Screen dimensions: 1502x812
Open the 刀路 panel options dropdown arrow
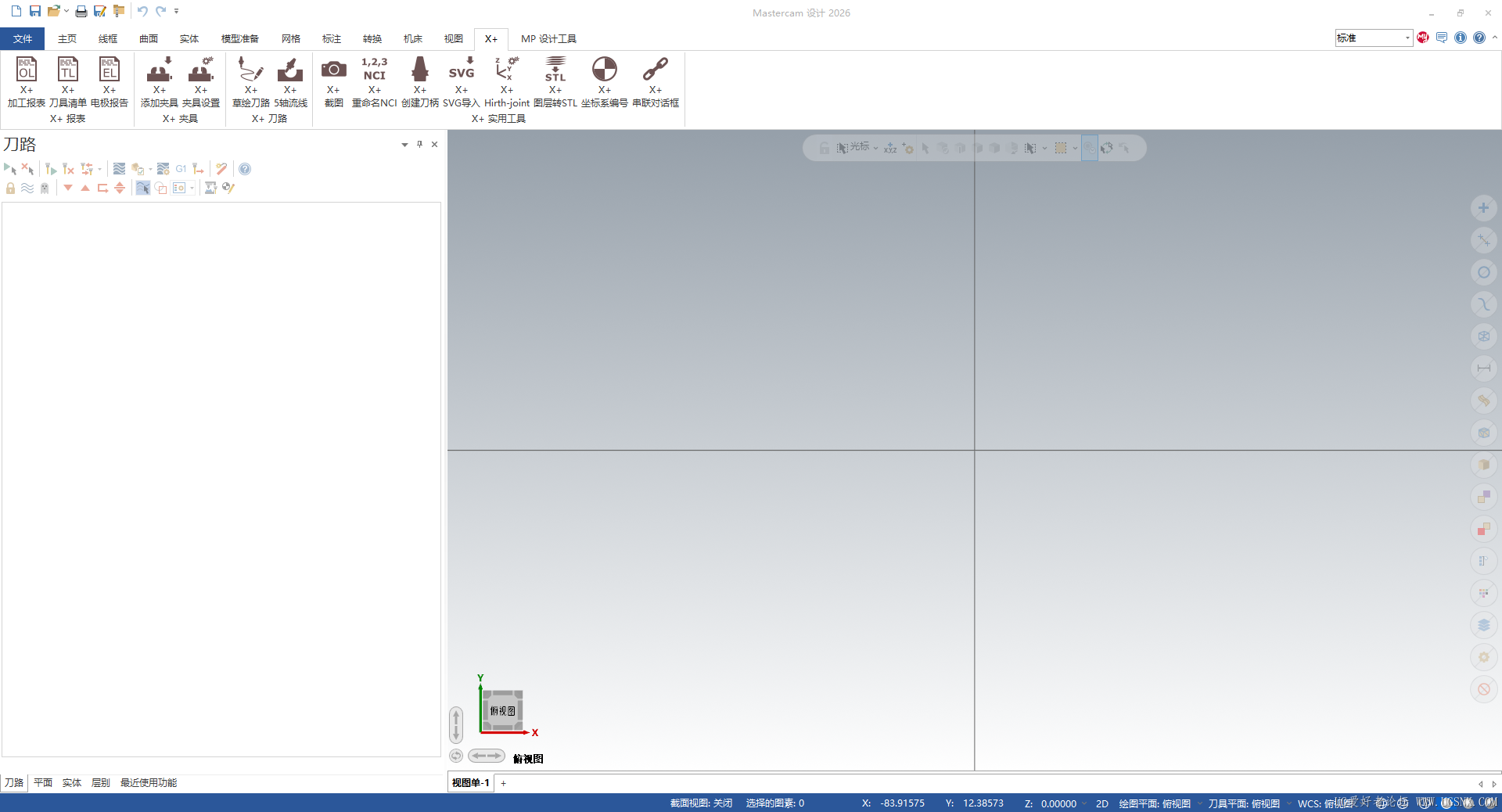click(x=404, y=145)
